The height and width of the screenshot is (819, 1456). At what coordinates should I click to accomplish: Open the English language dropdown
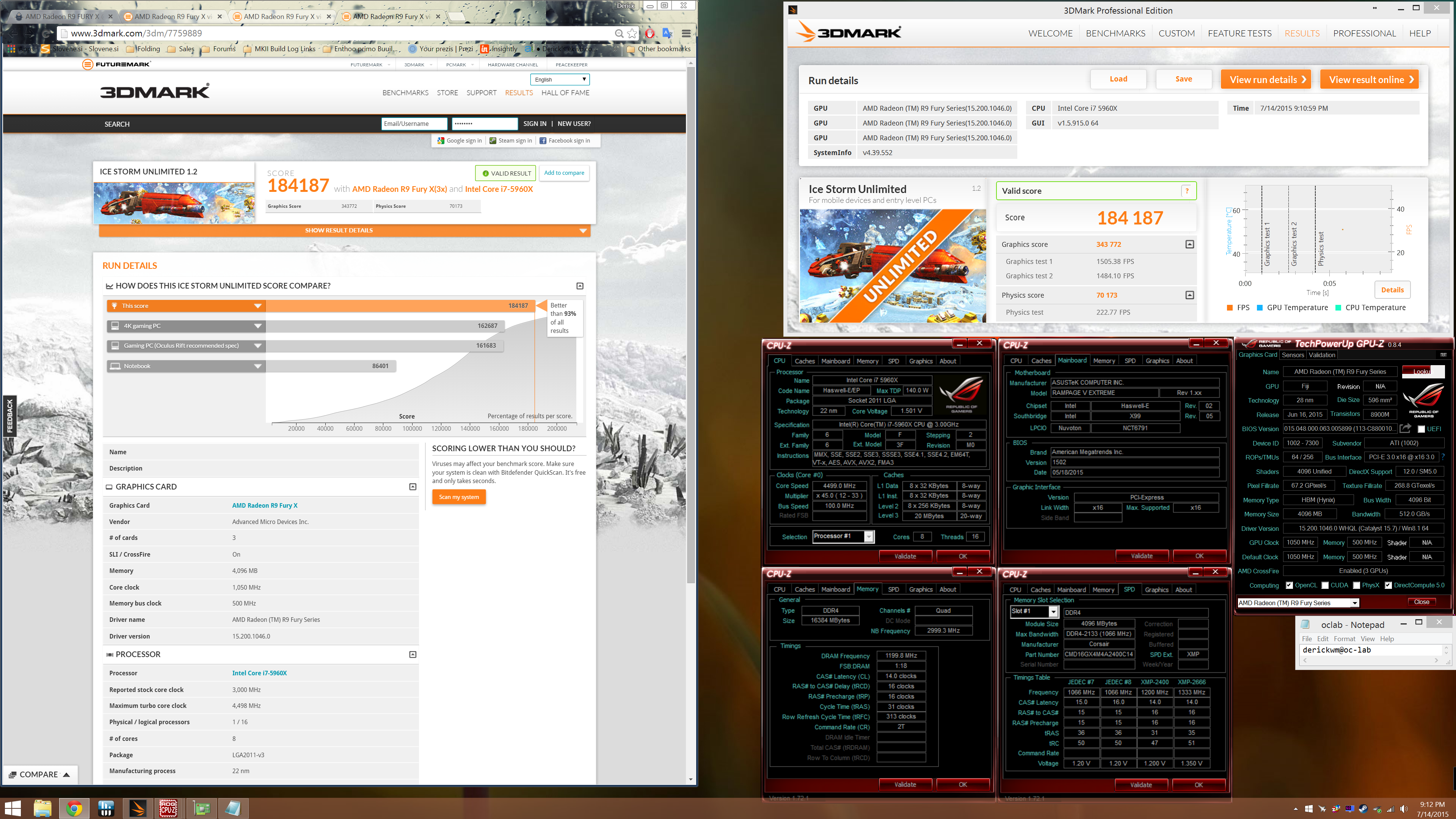tap(560, 80)
